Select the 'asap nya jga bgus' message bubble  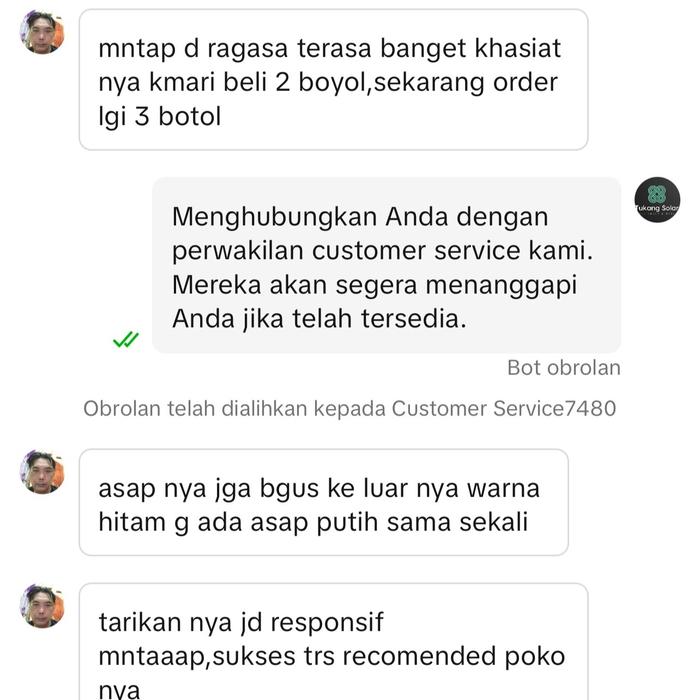pos(324,502)
